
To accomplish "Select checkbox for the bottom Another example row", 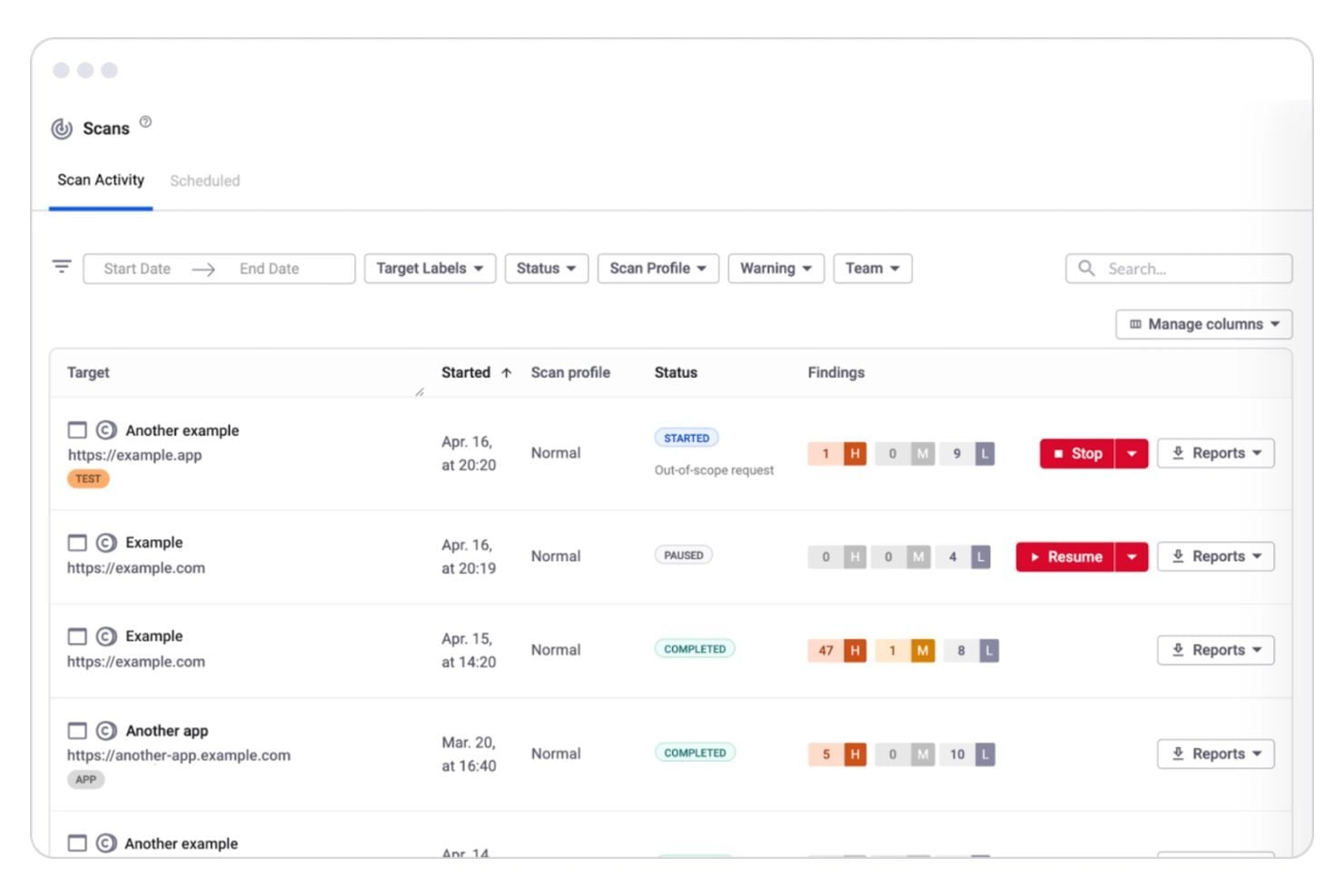I will 77,843.
